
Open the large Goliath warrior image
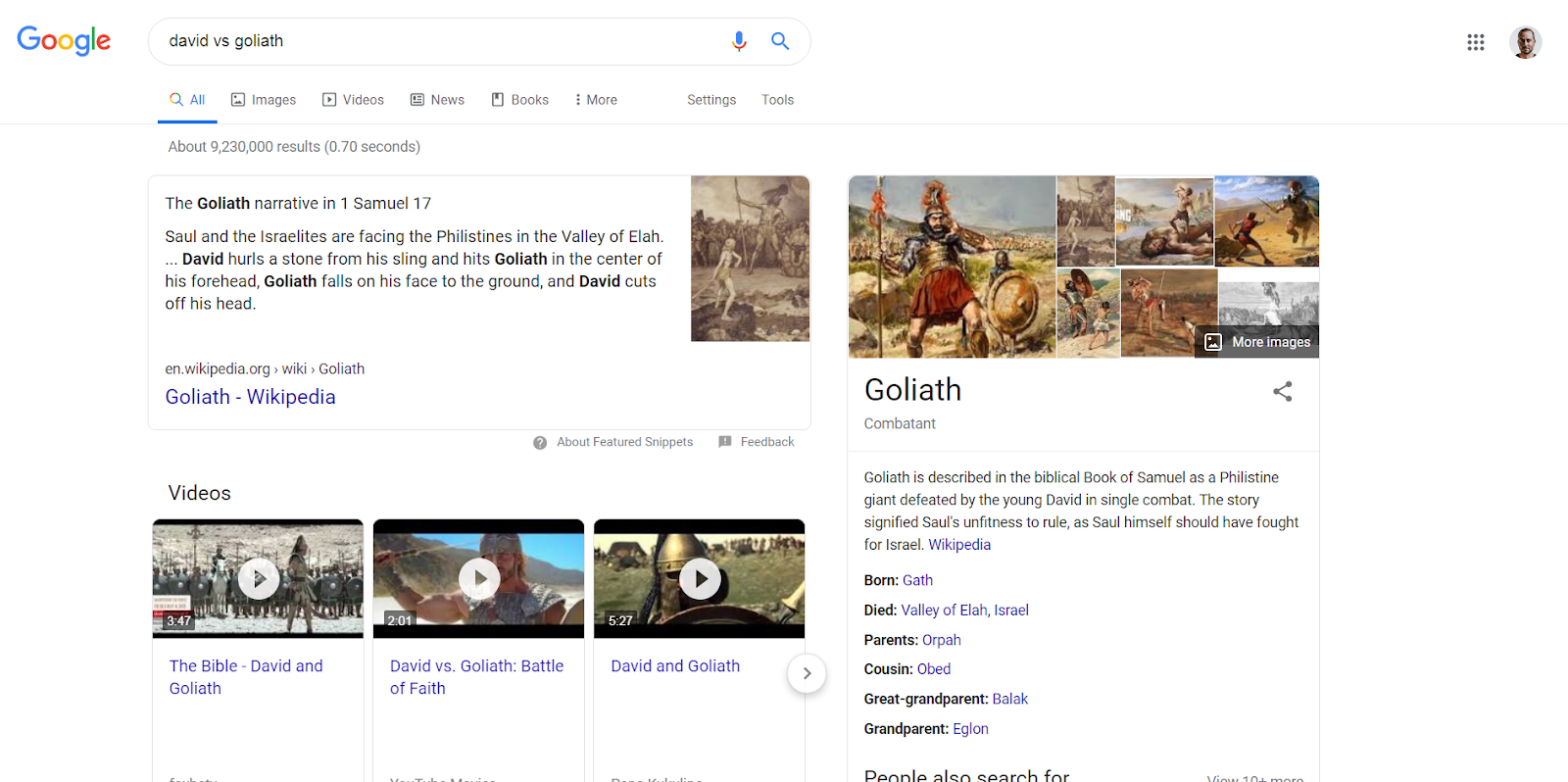coord(953,267)
